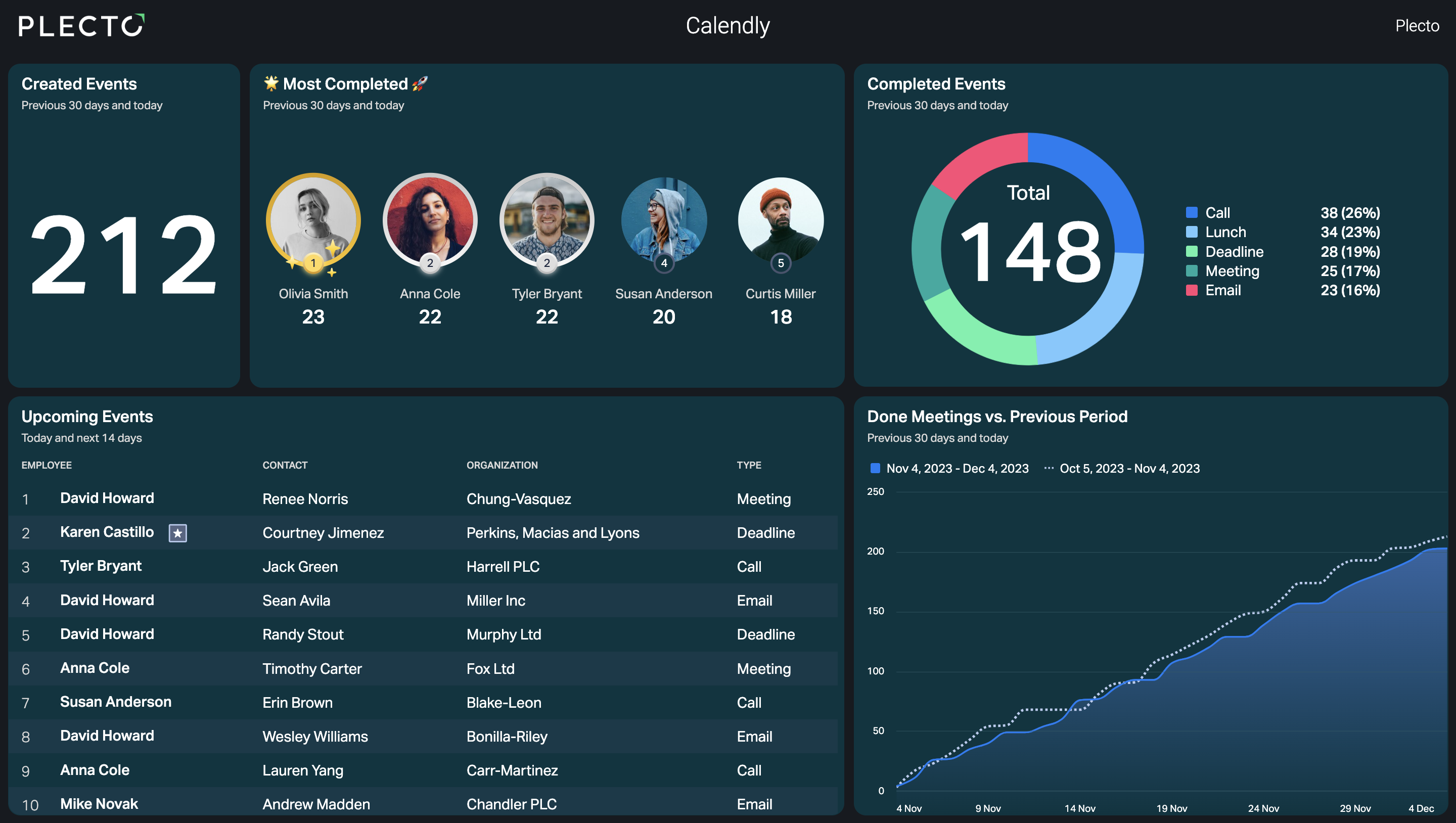Click the Plecto logo
1456x823 pixels.
(81, 25)
